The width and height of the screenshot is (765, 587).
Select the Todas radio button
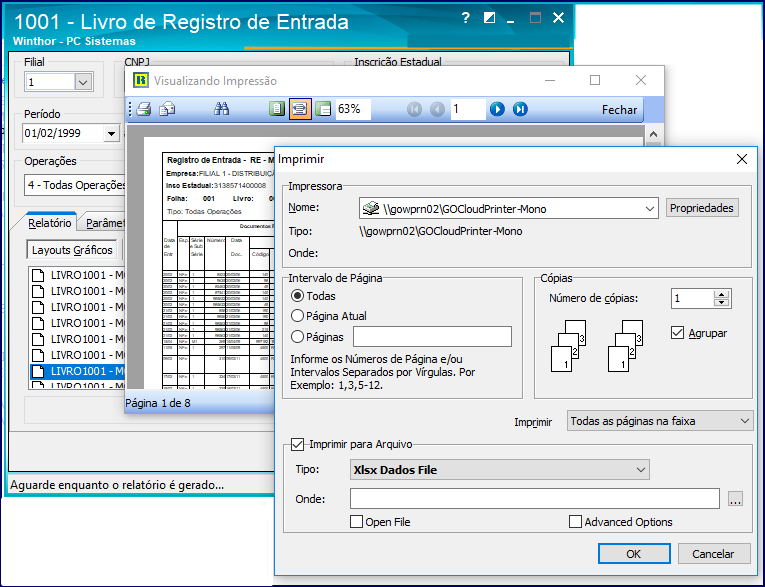(x=297, y=296)
